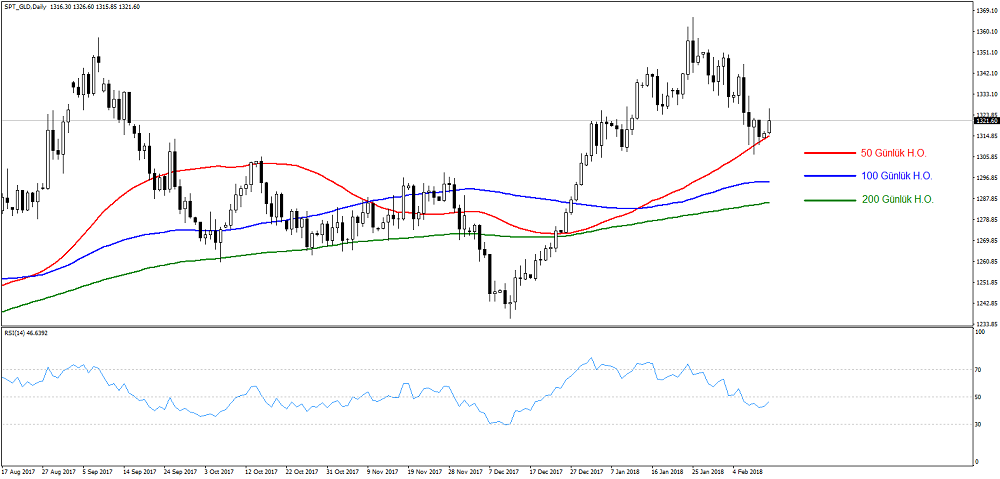Image resolution: width=1000 pixels, height=479 pixels.
Task: Click the 4 Feb 2018 date label
Action: [x=747, y=470]
